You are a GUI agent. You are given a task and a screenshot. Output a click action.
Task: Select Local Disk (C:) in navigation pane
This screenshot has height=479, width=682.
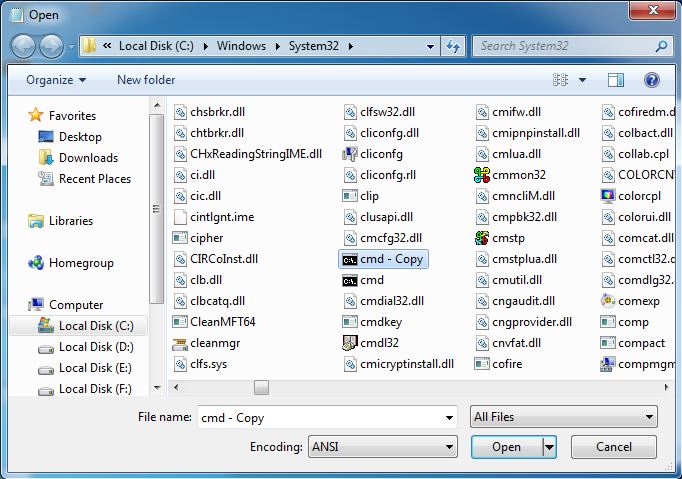pos(78,325)
